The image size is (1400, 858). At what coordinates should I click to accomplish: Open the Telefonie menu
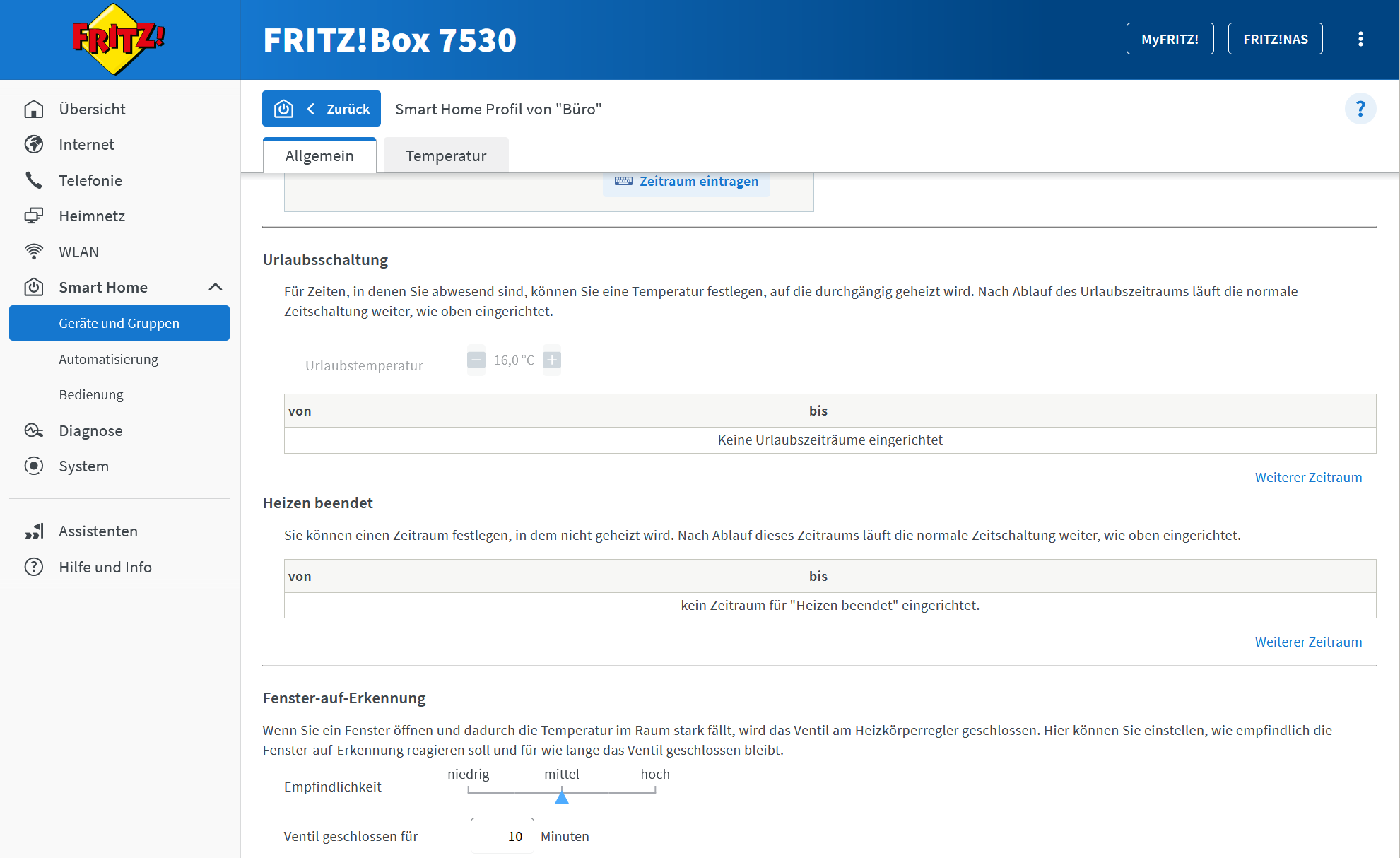coord(90,180)
